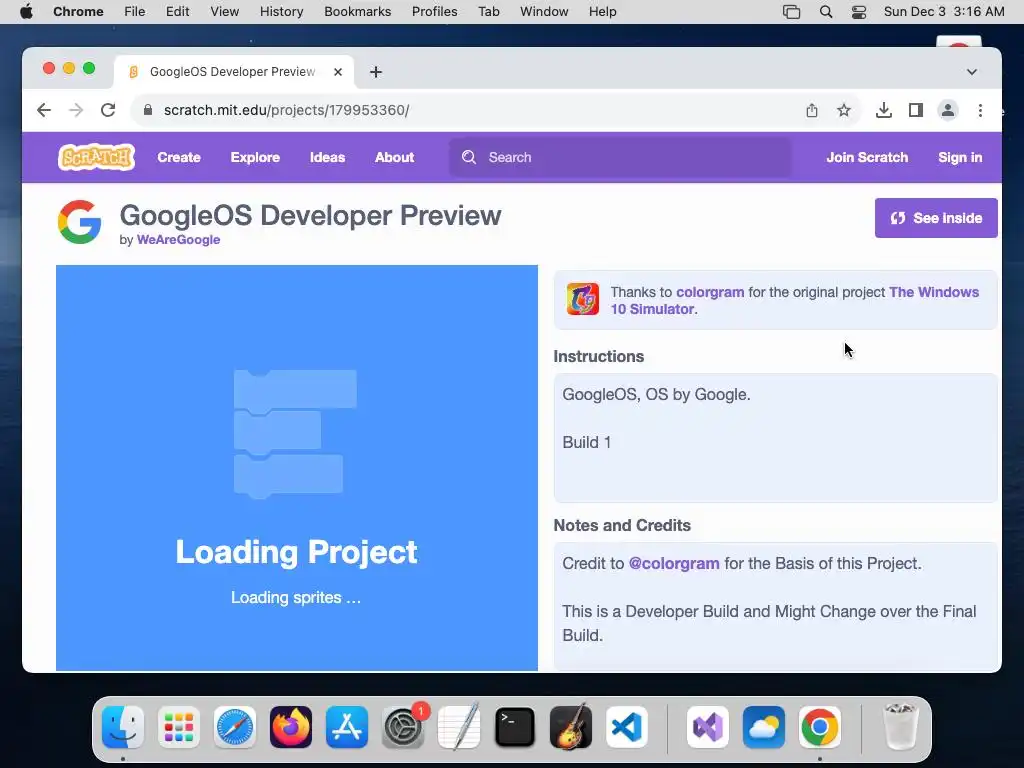Open the View menu
Viewport: 1024px width, 768px height.
click(224, 12)
